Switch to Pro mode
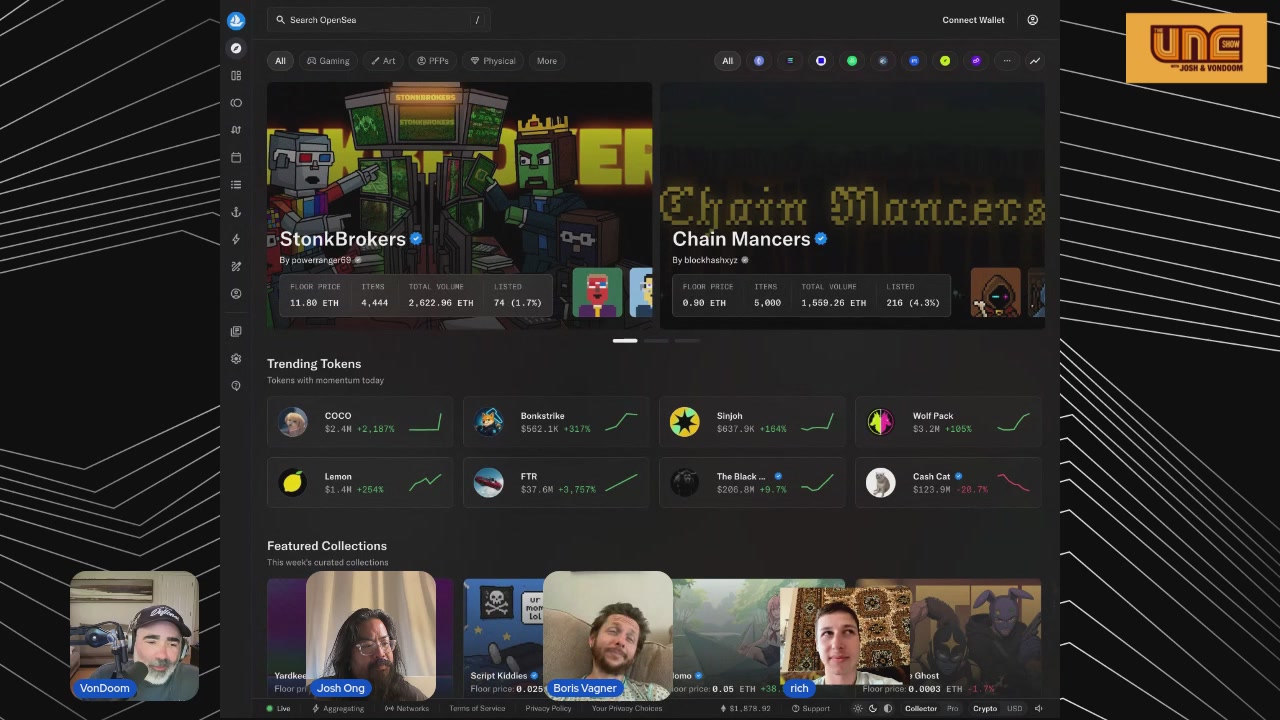The height and width of the screenshot is (720, 1280). (x=953, y=709)
